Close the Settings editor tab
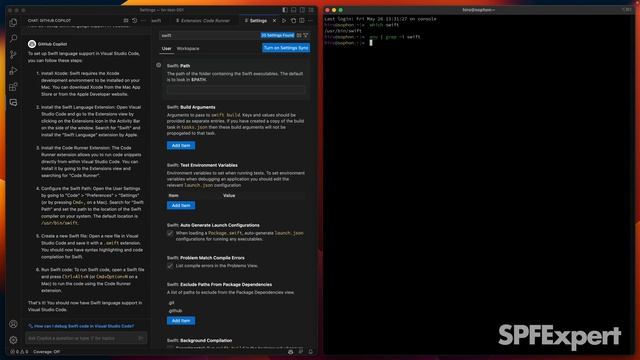 point(274,20)
